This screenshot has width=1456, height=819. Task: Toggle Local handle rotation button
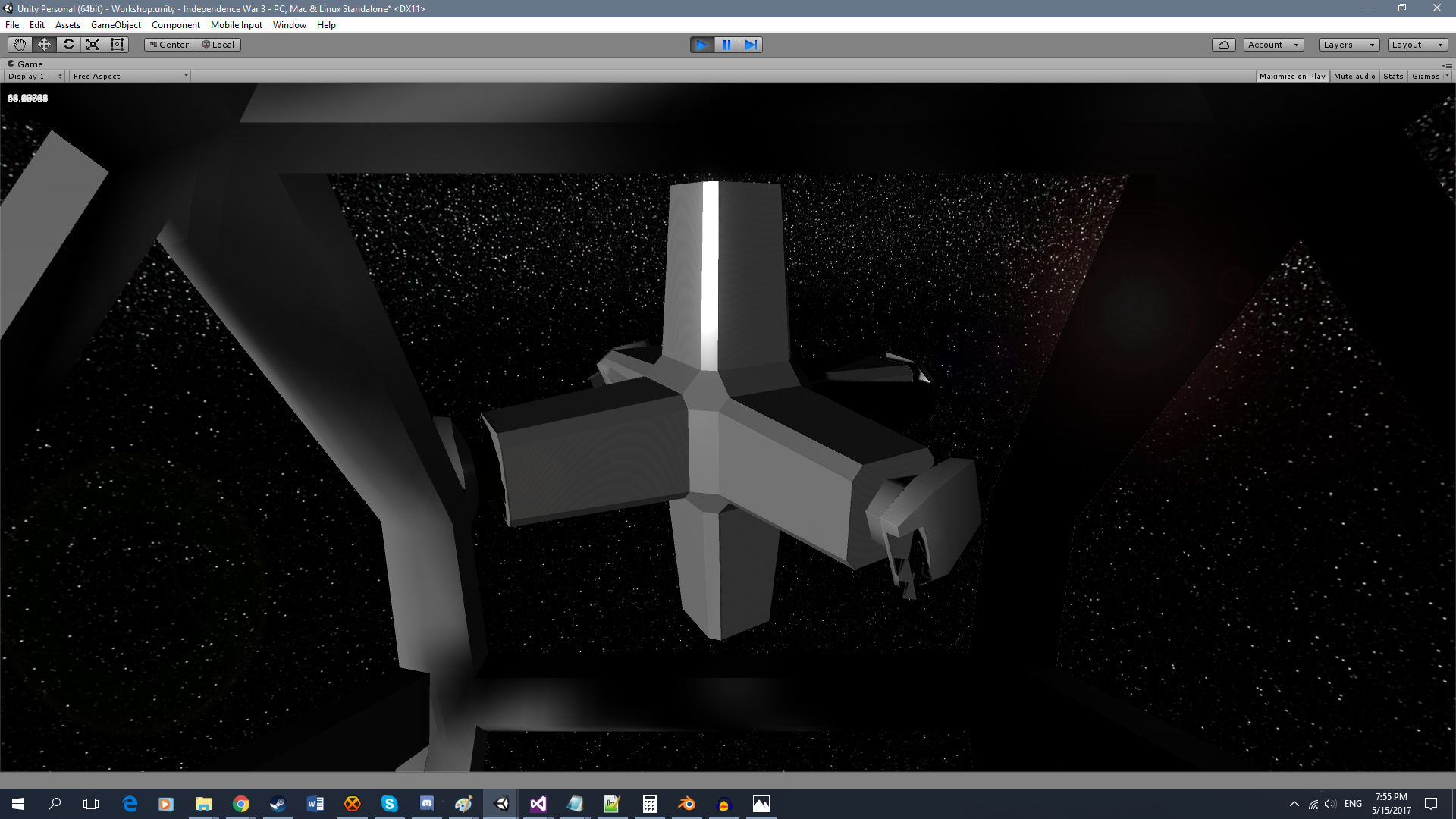click(x=218, y=45)
